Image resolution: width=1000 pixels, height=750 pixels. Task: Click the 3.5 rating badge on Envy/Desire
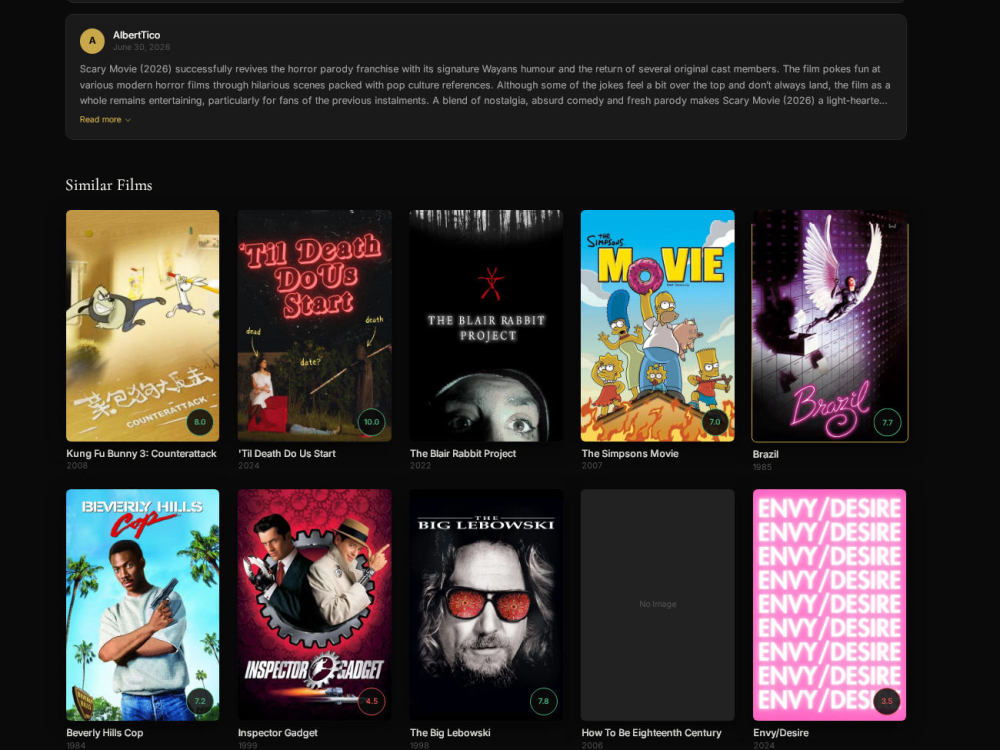886,701
